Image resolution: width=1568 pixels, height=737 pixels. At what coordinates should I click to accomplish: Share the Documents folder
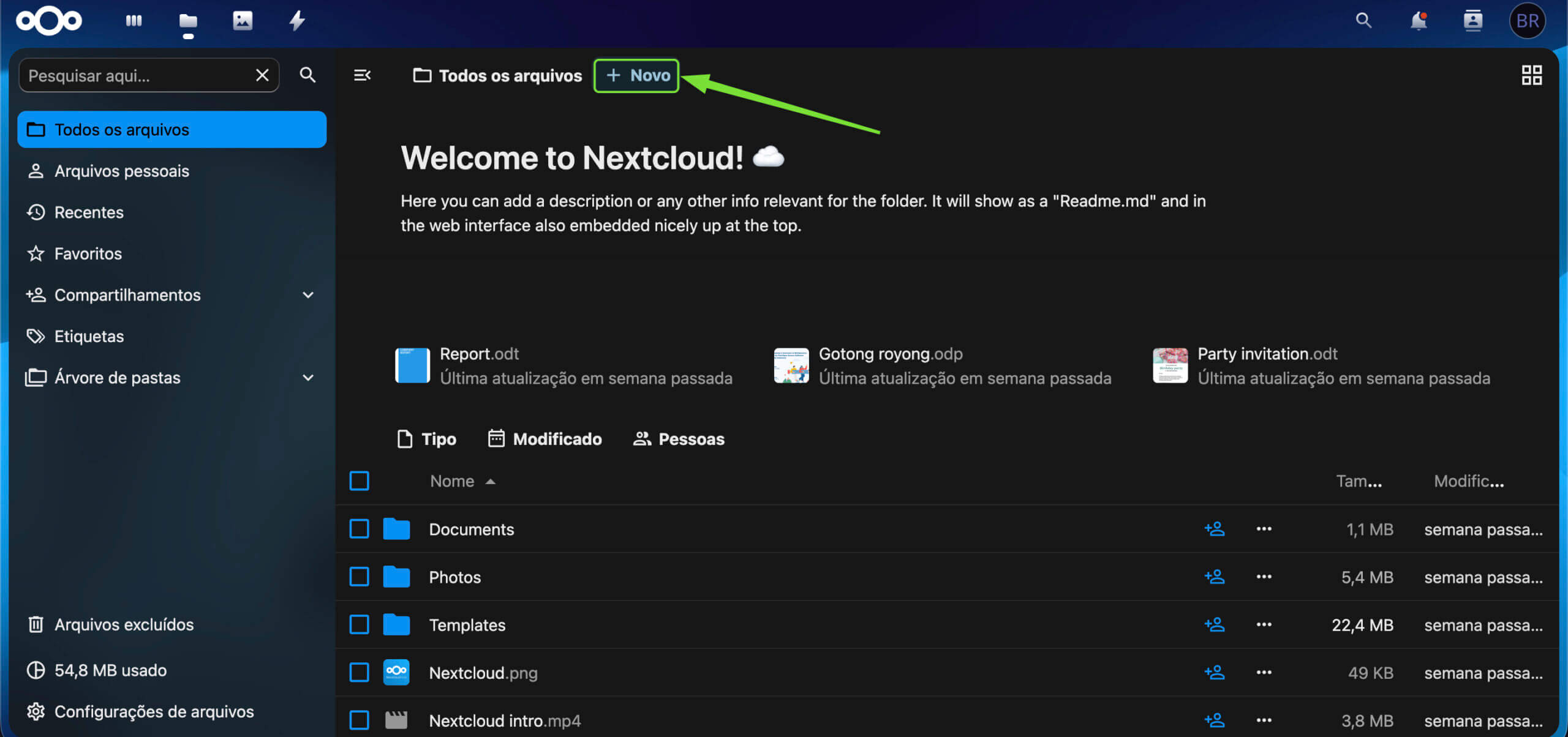coord(1214,529)
